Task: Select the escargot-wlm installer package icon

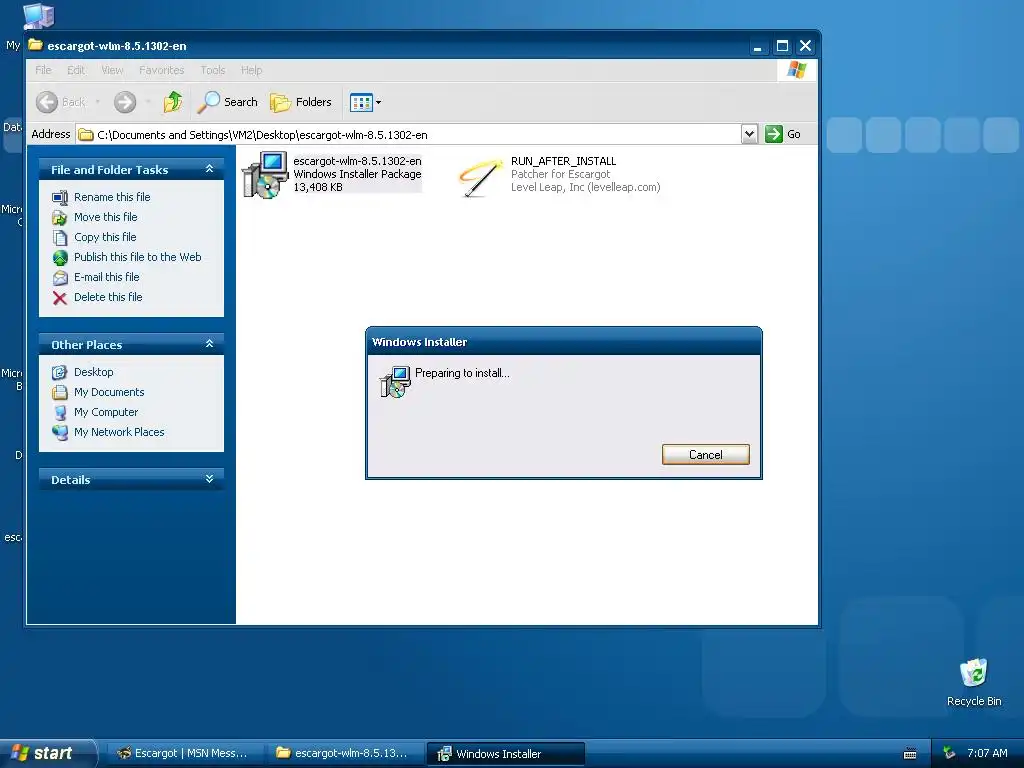Action: 264,175
